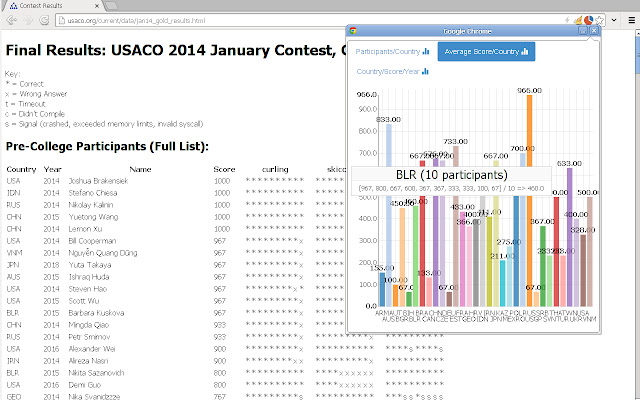Click the Chrome logo in popup title

(x=353, y=31)
